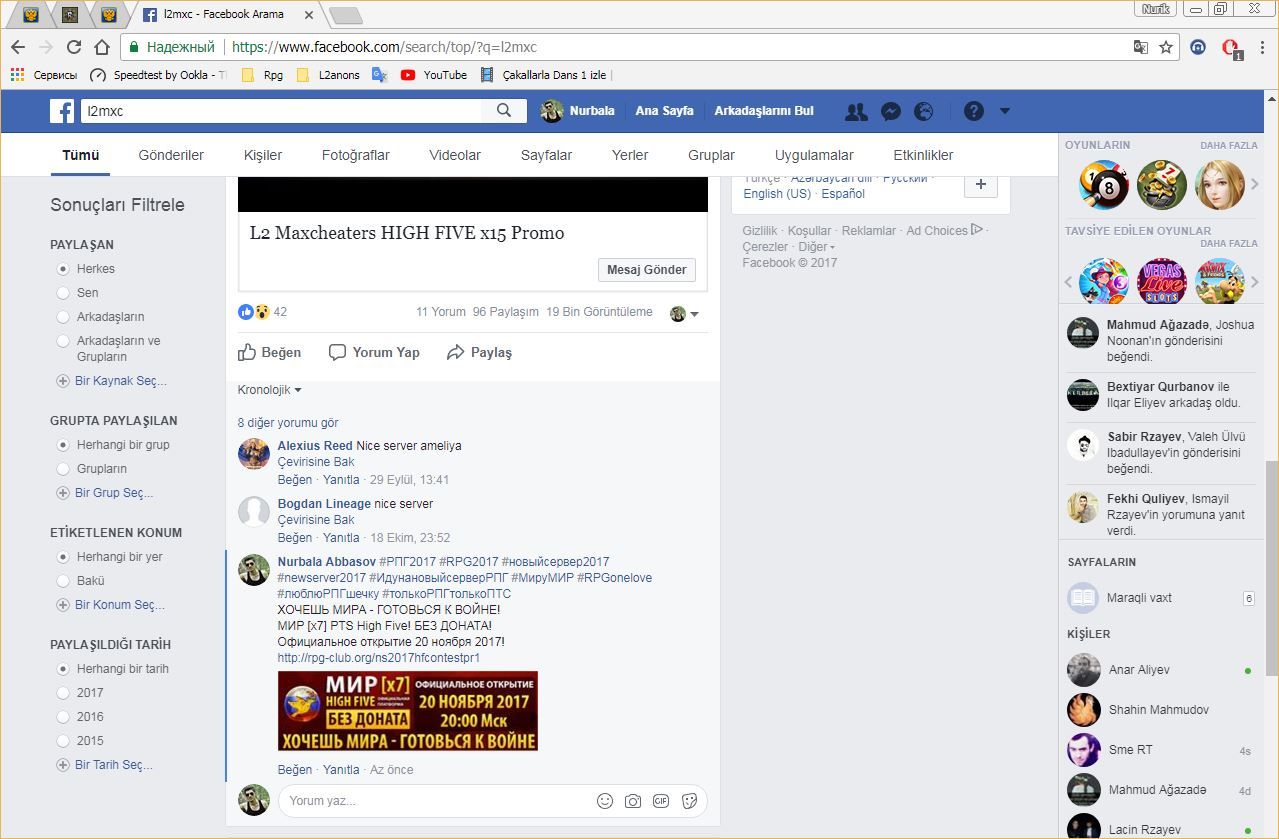Click МИР x7 banner image
Viewport: 1279px width, 839px height.
[x=408, y=711]
